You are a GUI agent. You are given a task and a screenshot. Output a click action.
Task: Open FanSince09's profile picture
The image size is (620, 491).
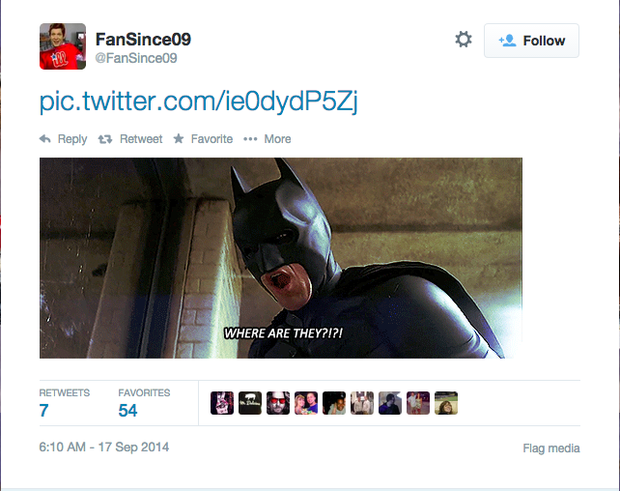click(62, 46)
